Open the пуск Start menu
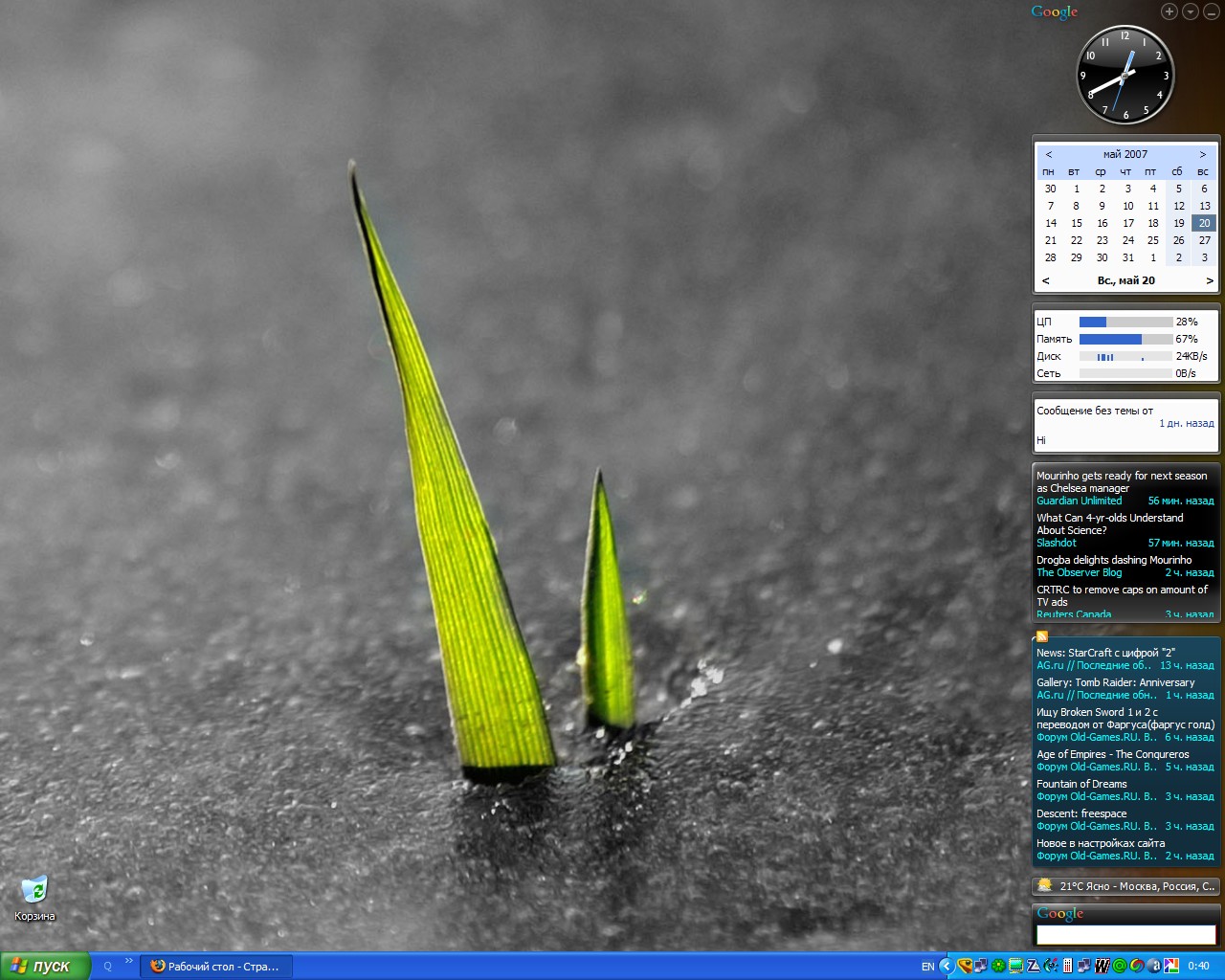This screenshot has height=980, width=1225. point(45,966)
